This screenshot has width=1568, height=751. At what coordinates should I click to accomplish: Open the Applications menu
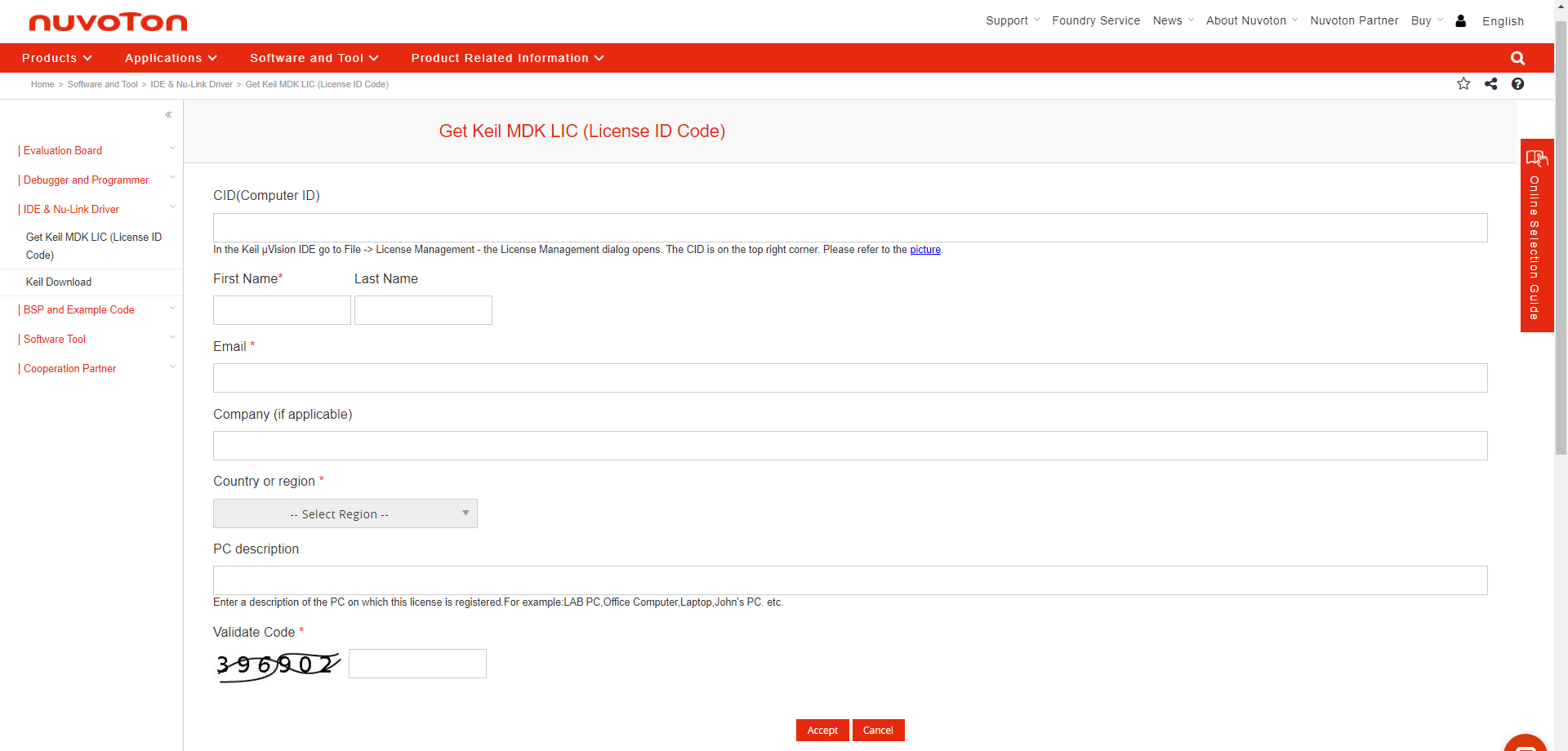click(x=171, y=58)
